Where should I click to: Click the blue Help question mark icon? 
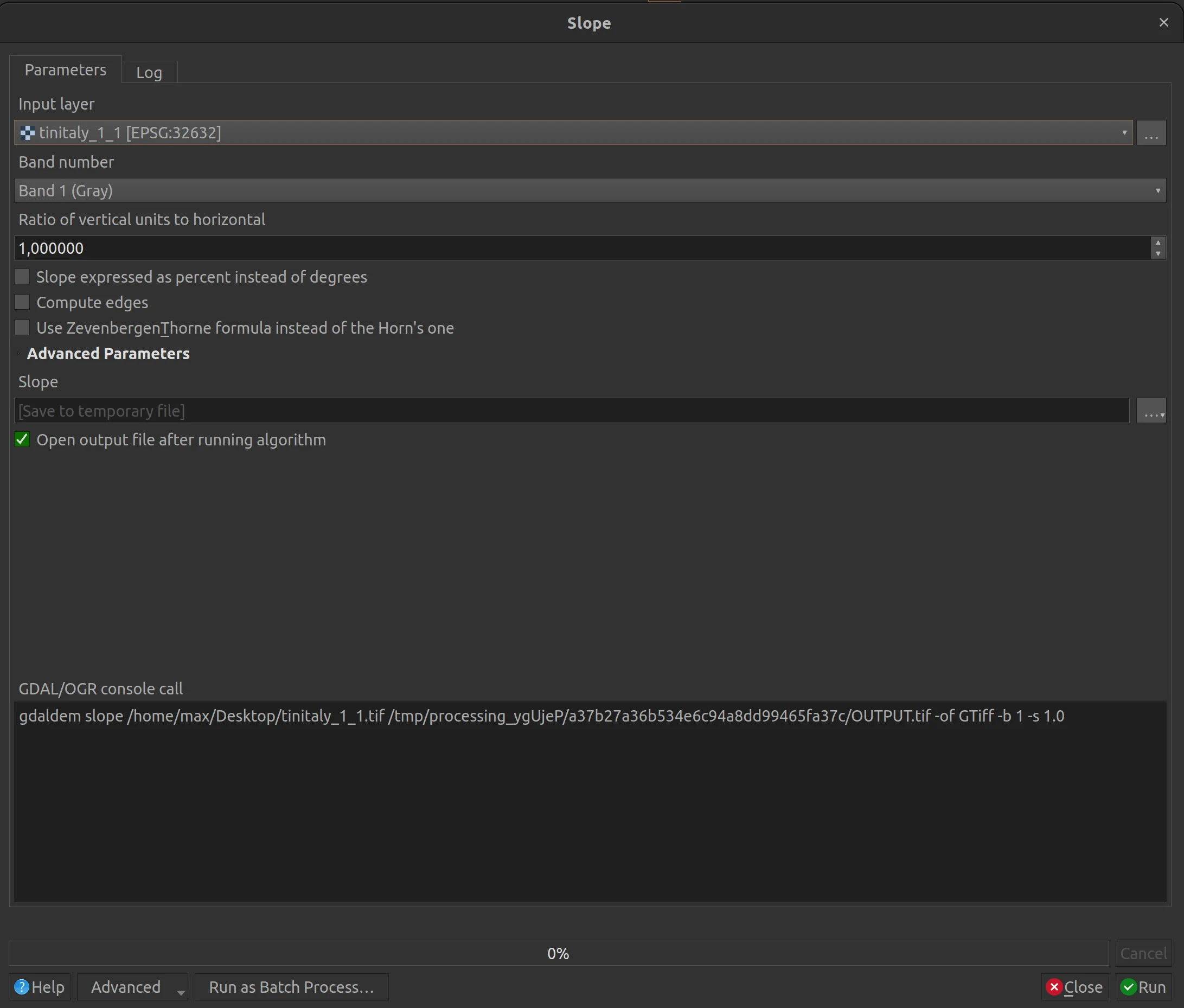pos(22,987)
